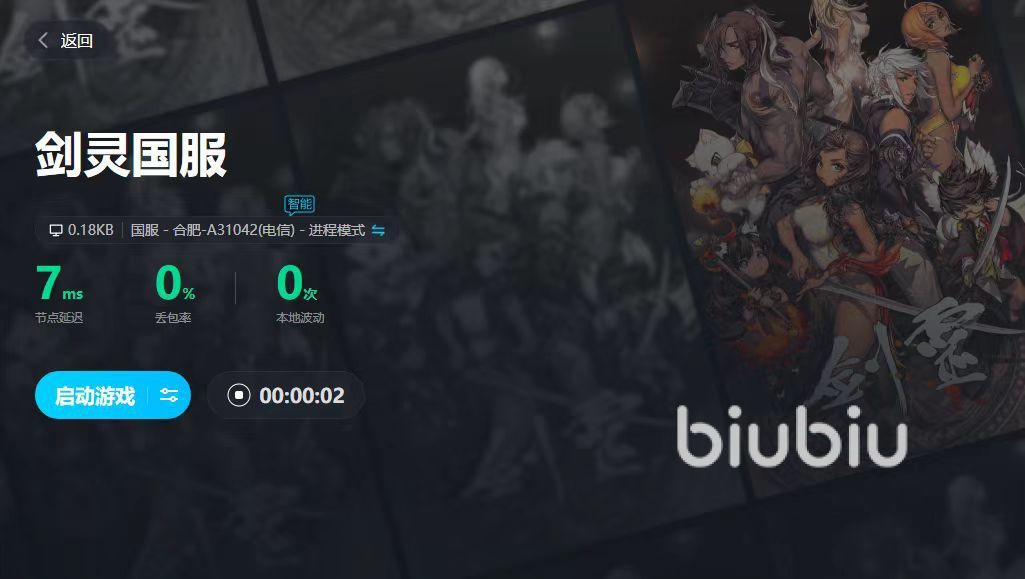Click the 0% packet loss value
Screen dimensions: 1025x579
(x=175, y=283)
